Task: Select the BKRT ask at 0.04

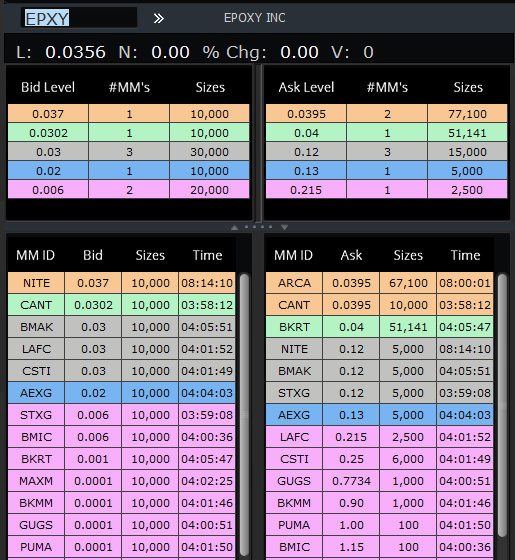Action: point(380,327)
